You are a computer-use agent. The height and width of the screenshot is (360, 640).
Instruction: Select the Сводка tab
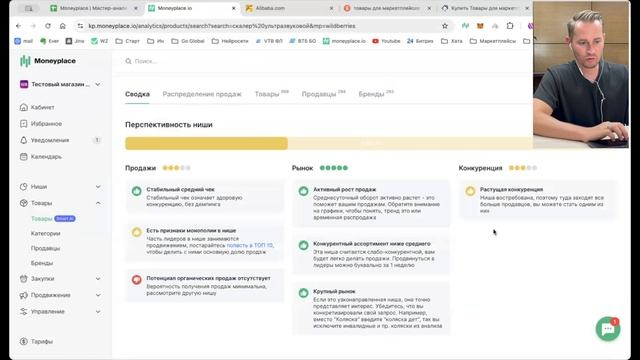(137, 94)
